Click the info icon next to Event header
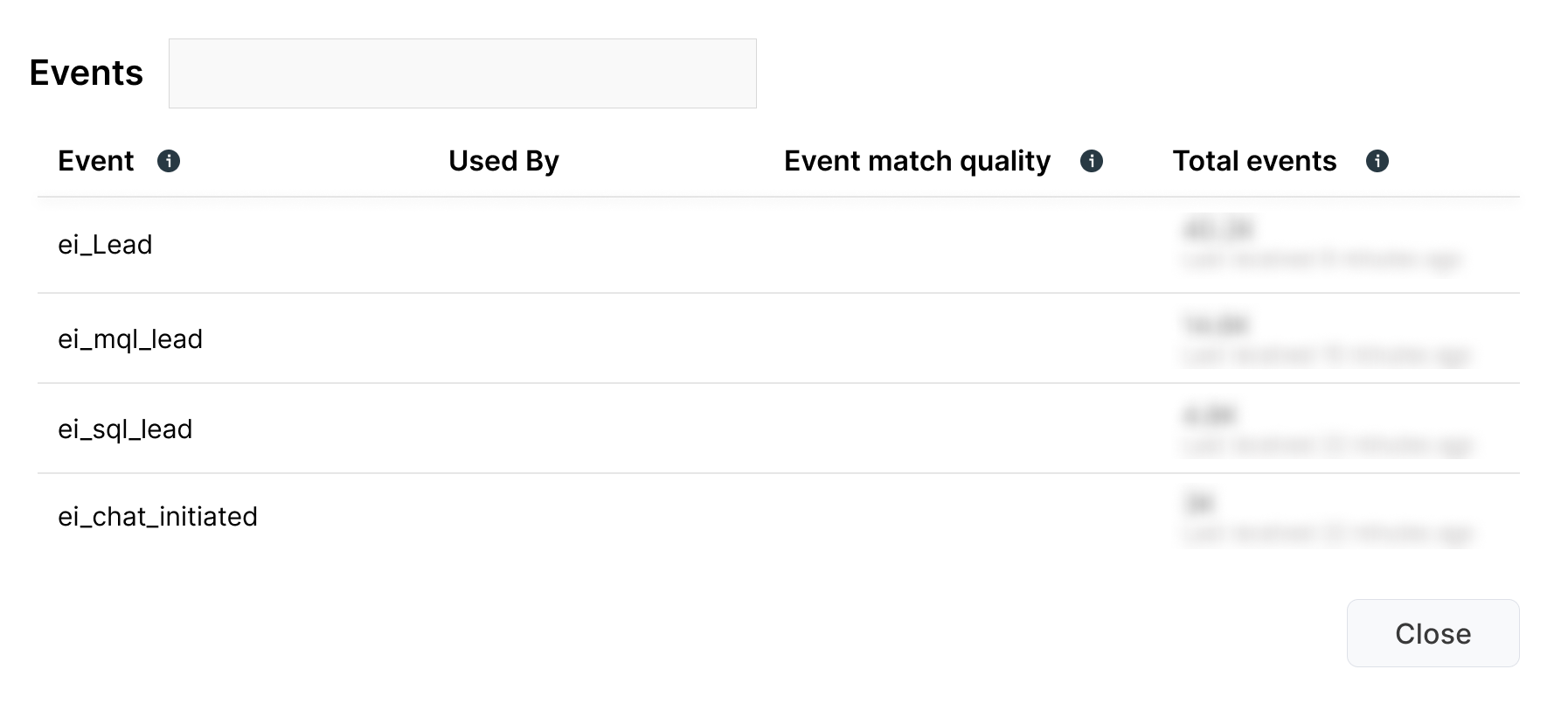This screenshot has height=725, width=1568. [x=170, y=161]
